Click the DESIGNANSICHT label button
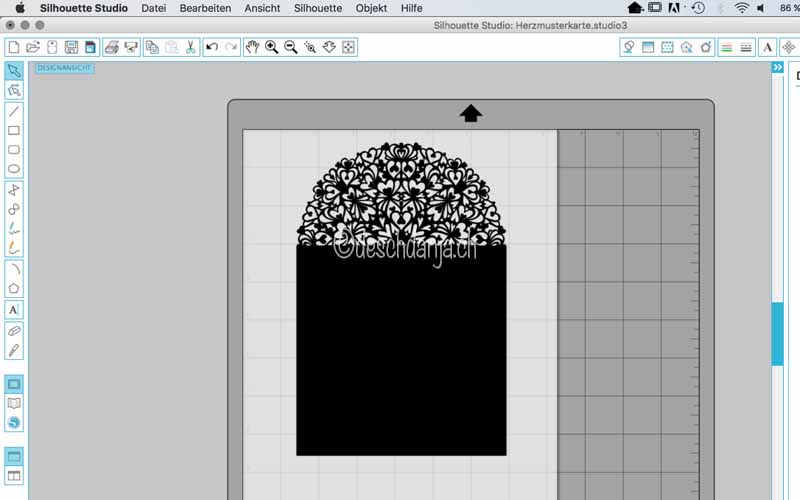 65,67
